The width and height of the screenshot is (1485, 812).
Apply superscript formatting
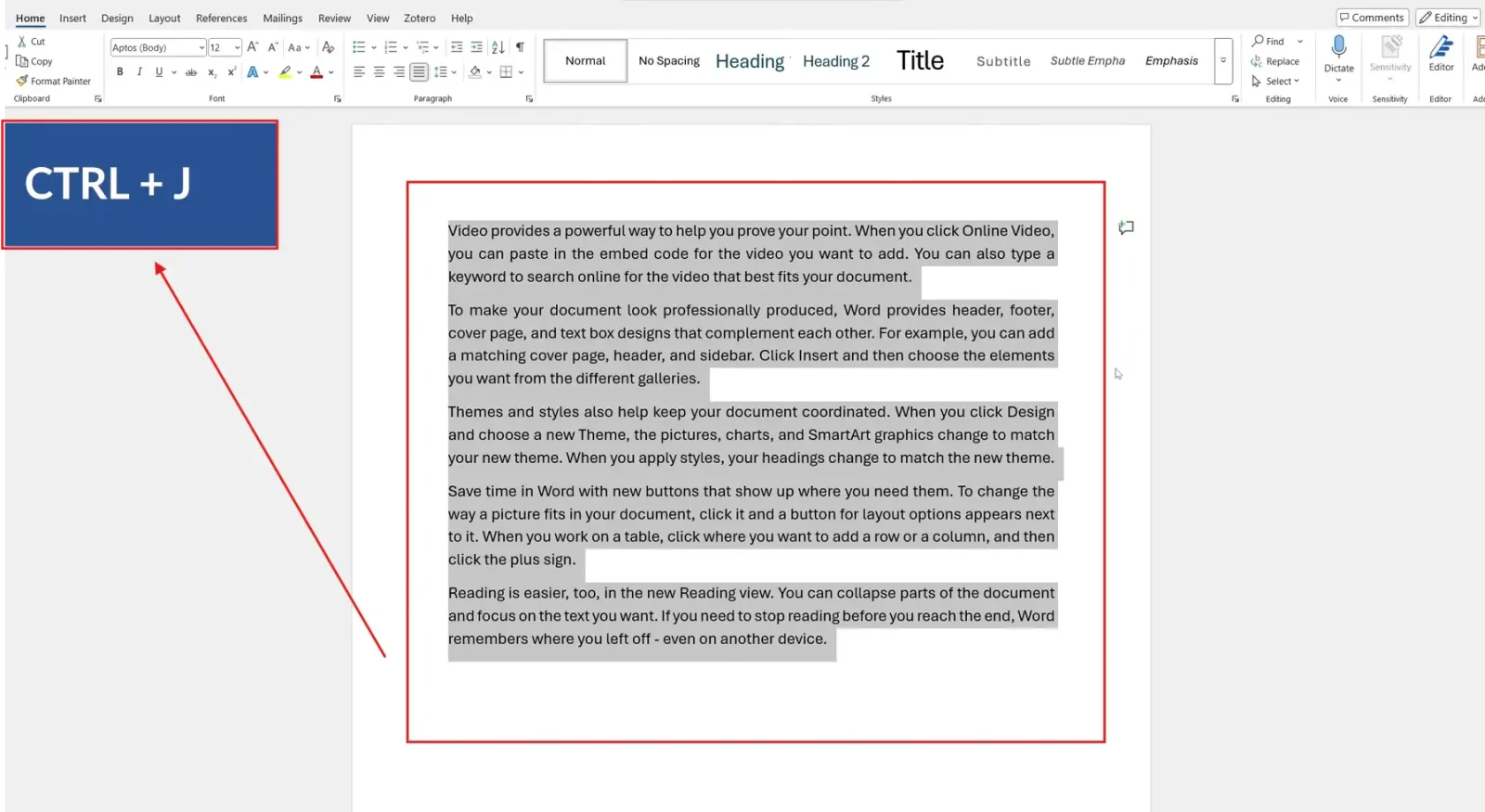(x=231, y=72)
